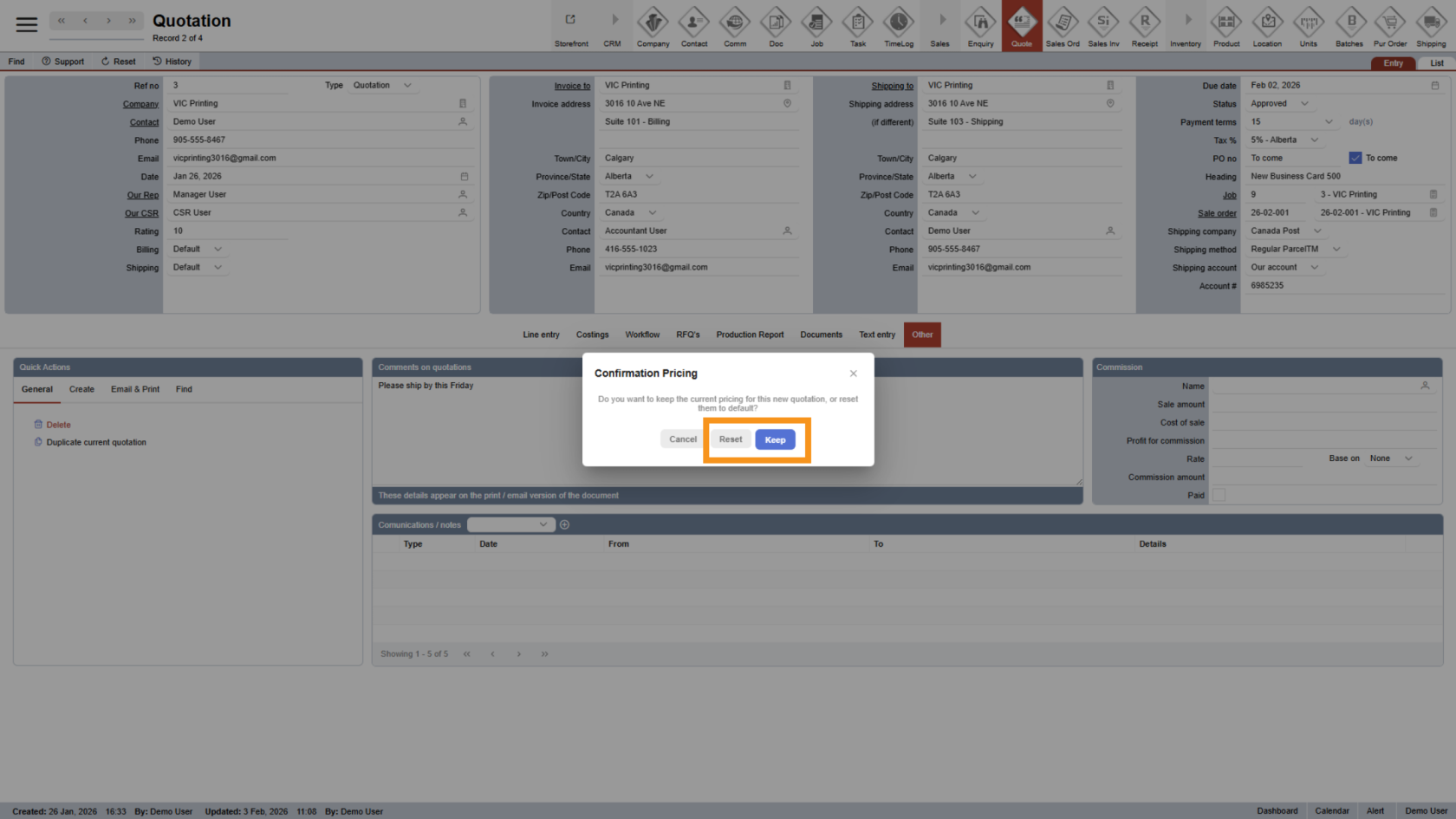Close the Confirmation Pricing dialog
The width and height of the screenshot is (1456, 819).
point(853,374)
